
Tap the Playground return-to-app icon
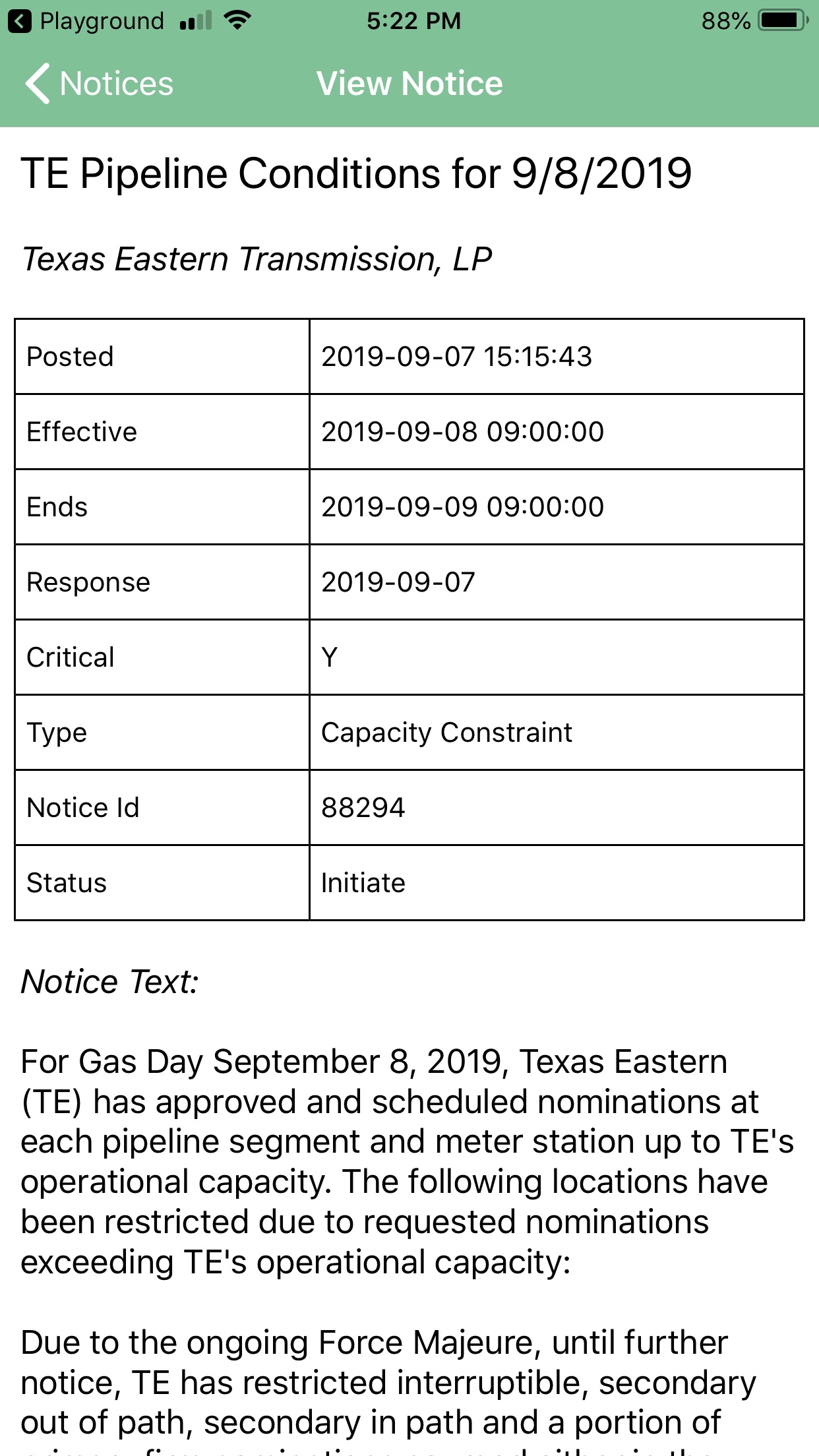20,21
